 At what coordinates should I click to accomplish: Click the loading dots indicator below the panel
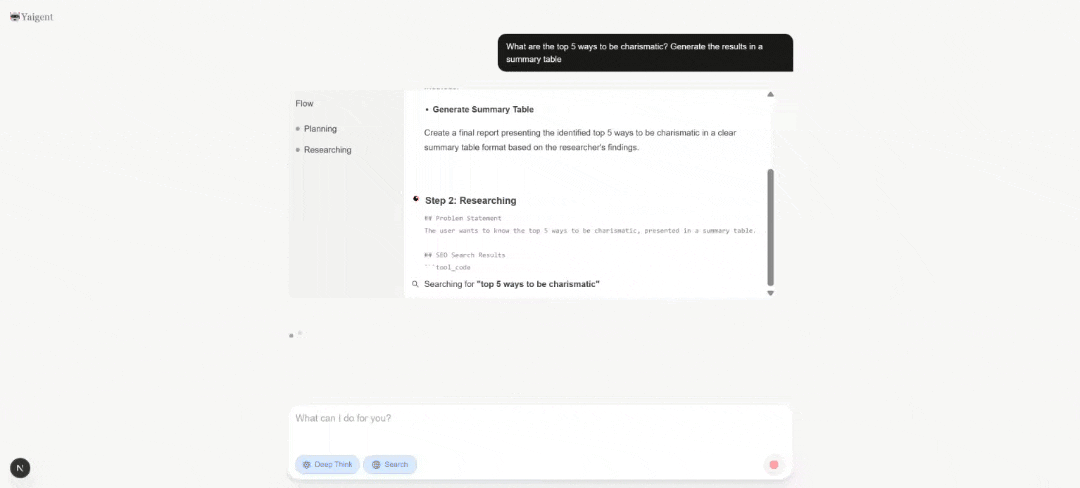[x=295, y=334]
